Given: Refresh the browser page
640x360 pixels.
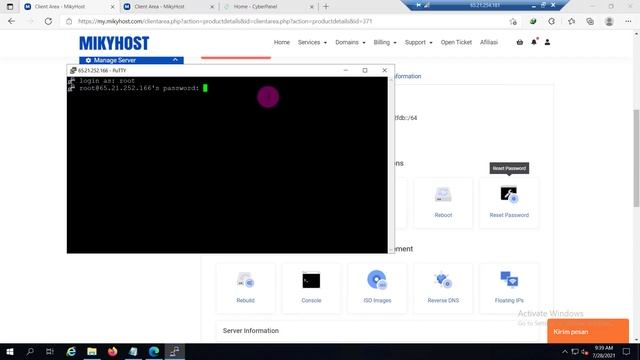Looking at the screenshot, I should 48,21.
